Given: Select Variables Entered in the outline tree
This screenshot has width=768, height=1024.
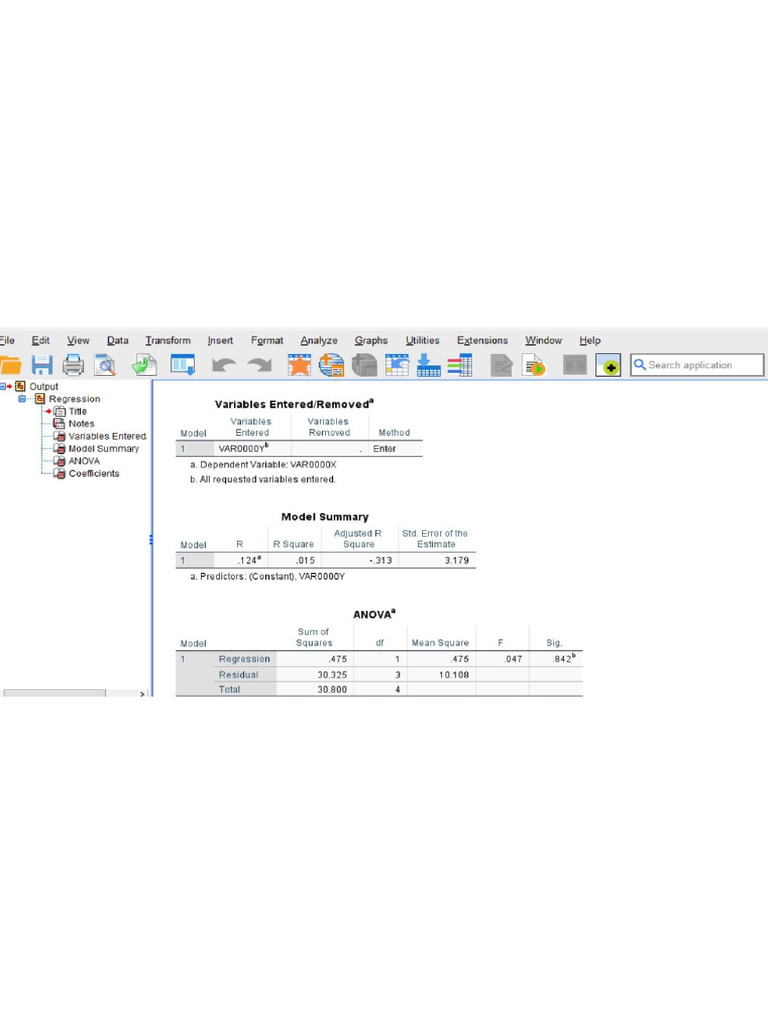Looking at the screenshot, I should [108, 436].
